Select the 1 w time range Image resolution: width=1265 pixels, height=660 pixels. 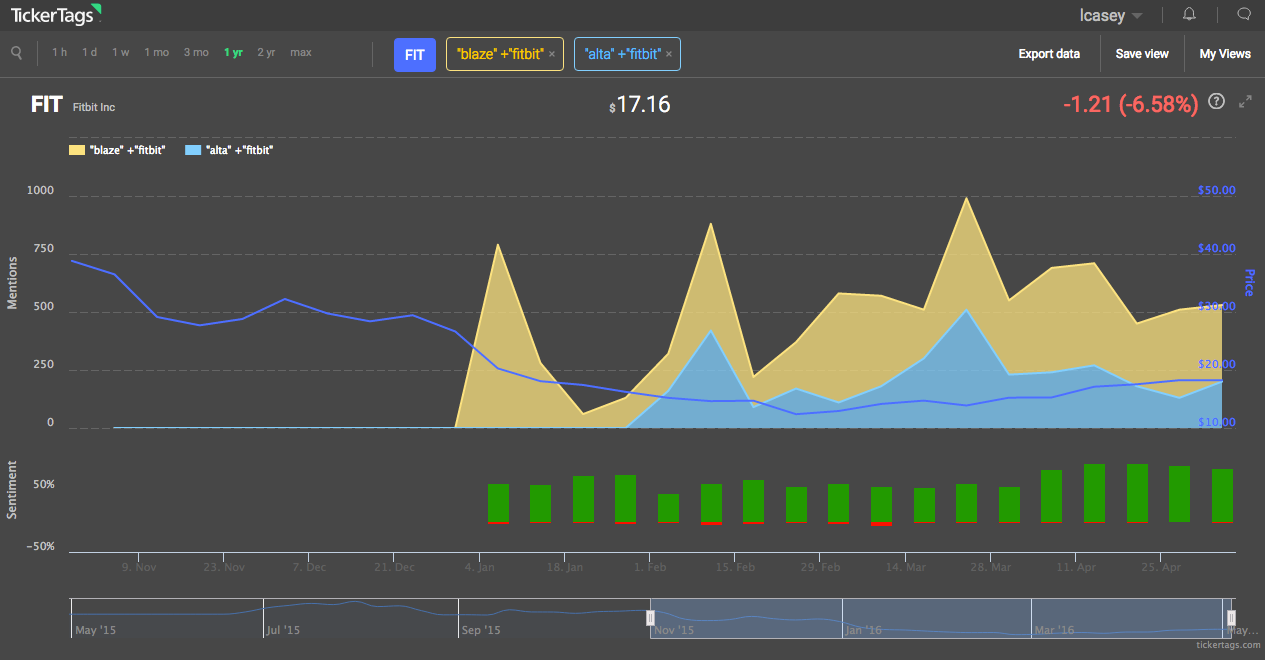click(x=121, y=53)
